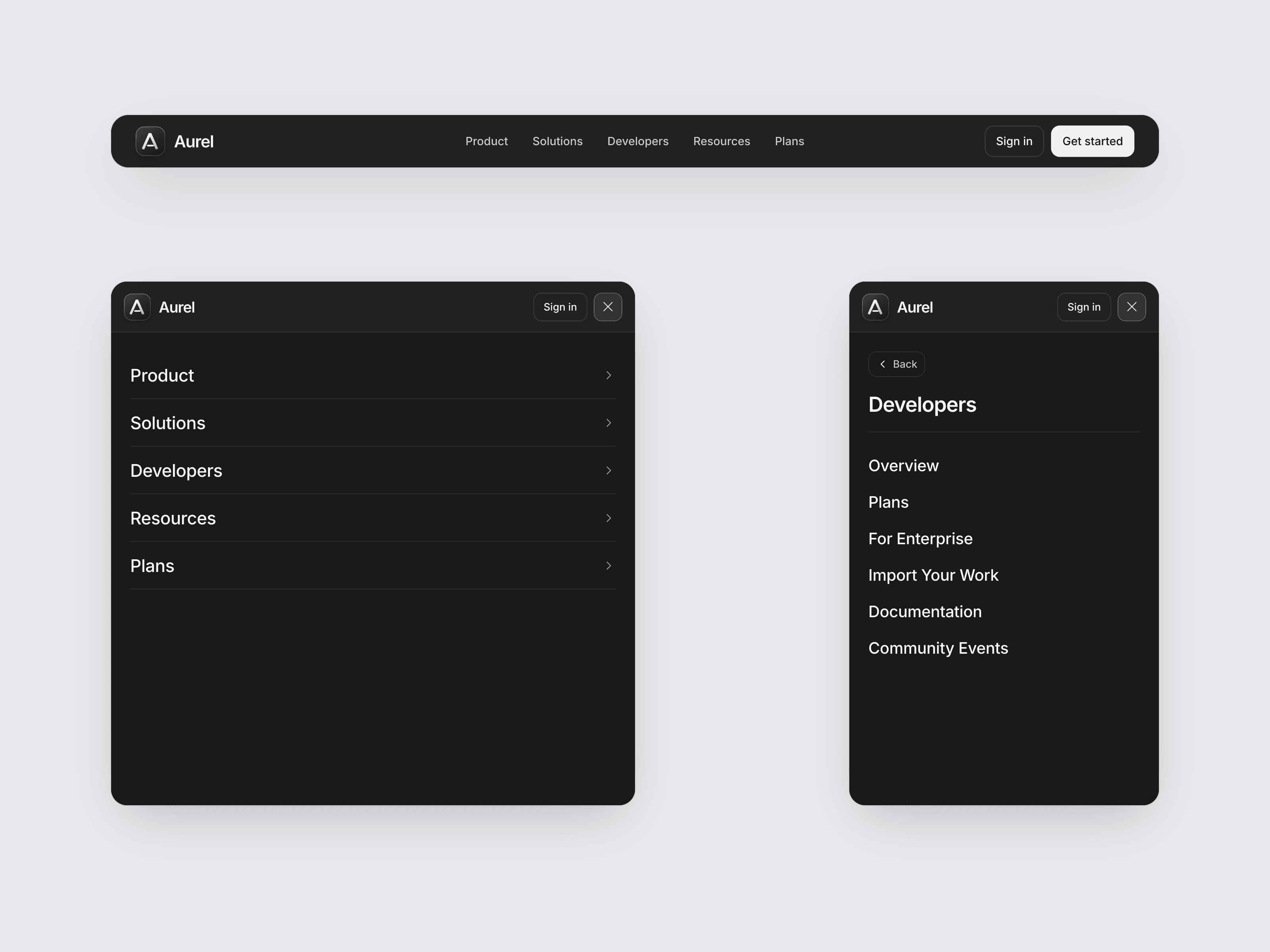The width and height of the screenshot is (1270, 952).
Task: Click the Get started button
Action: 1093,141
